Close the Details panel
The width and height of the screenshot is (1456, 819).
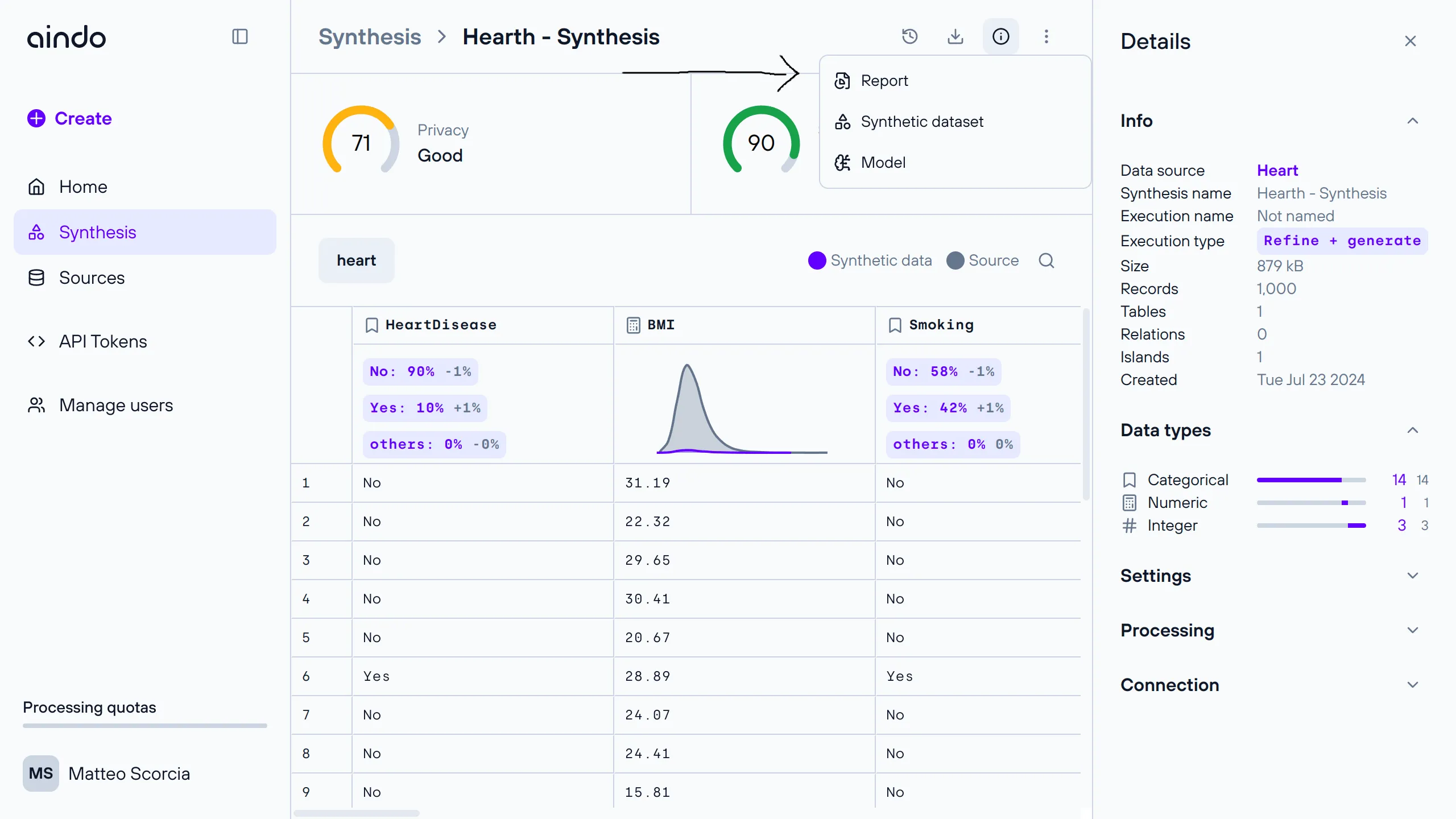click(x=1410, y=41)
